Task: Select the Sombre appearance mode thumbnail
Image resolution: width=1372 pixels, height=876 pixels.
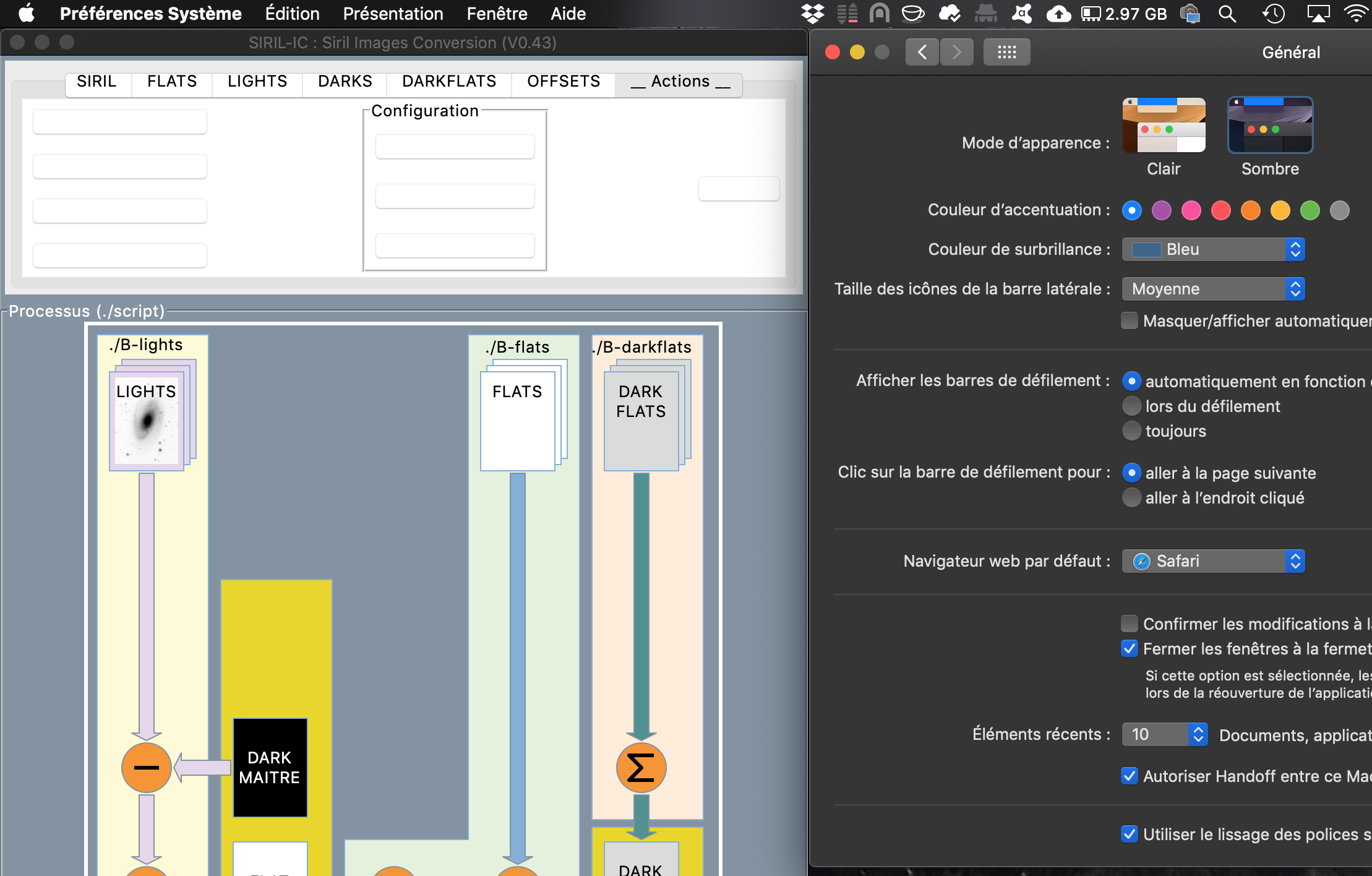Action: (1270, 126)
